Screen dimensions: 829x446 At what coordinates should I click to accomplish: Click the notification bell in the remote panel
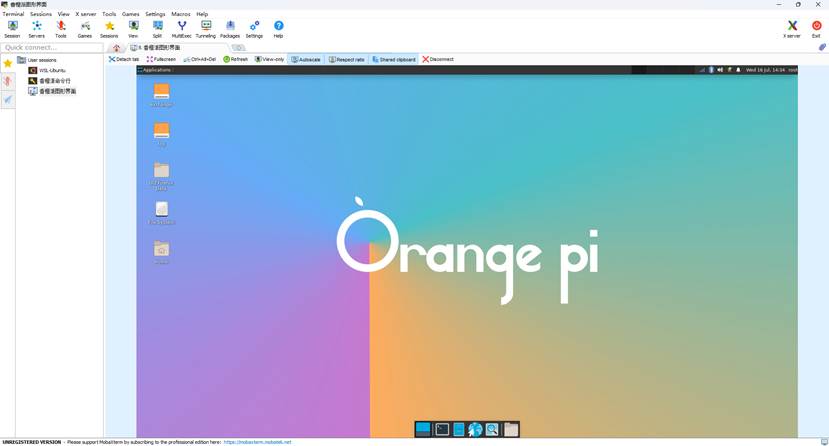(x=739, y=70)
